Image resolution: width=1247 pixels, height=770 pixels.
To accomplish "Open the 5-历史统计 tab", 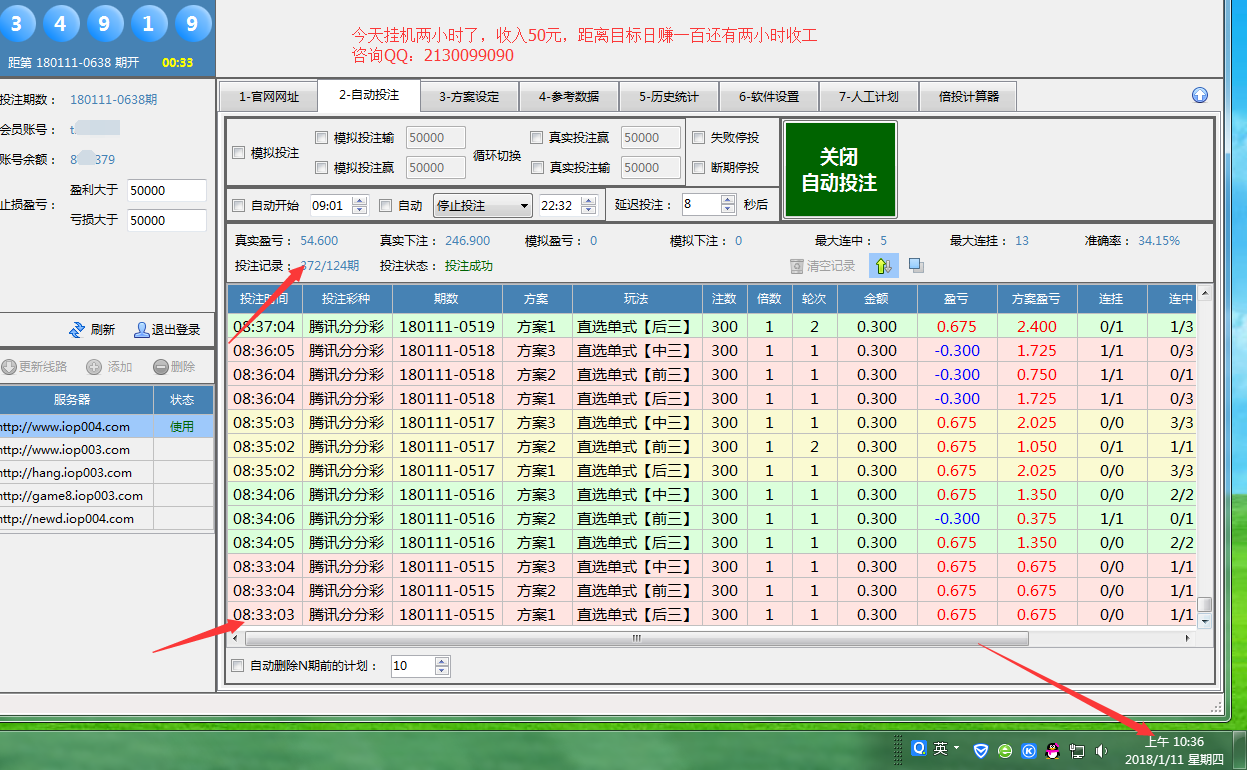I will coord(668,97).
